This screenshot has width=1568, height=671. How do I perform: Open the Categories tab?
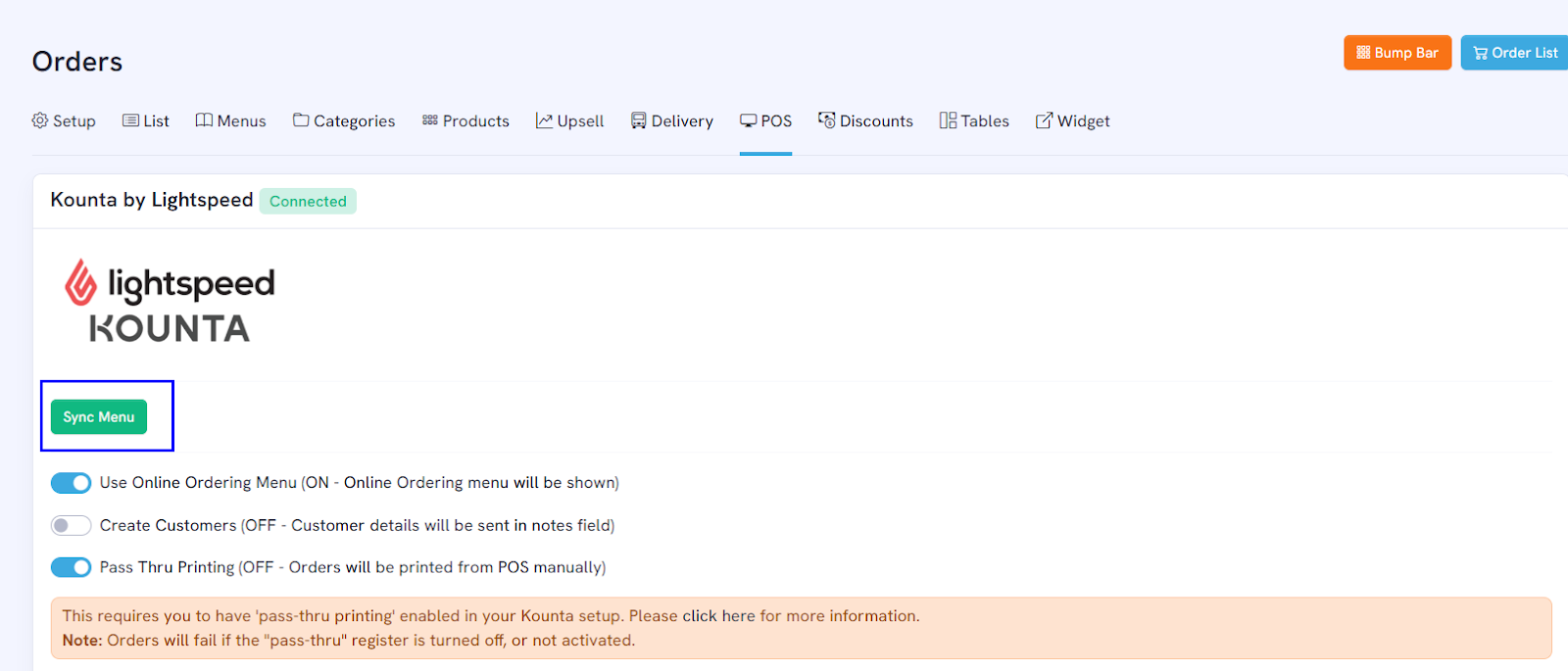[x=344, y=120]
